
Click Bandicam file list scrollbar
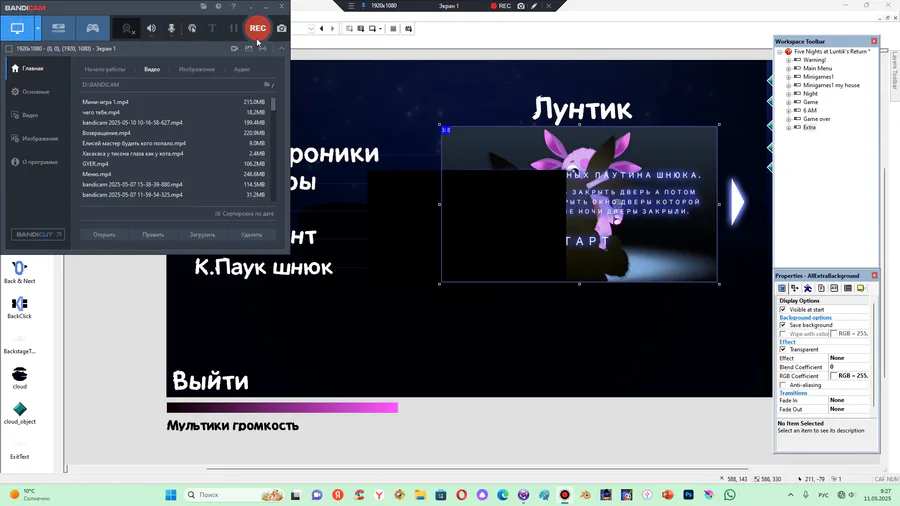click(x=273, y=104)
